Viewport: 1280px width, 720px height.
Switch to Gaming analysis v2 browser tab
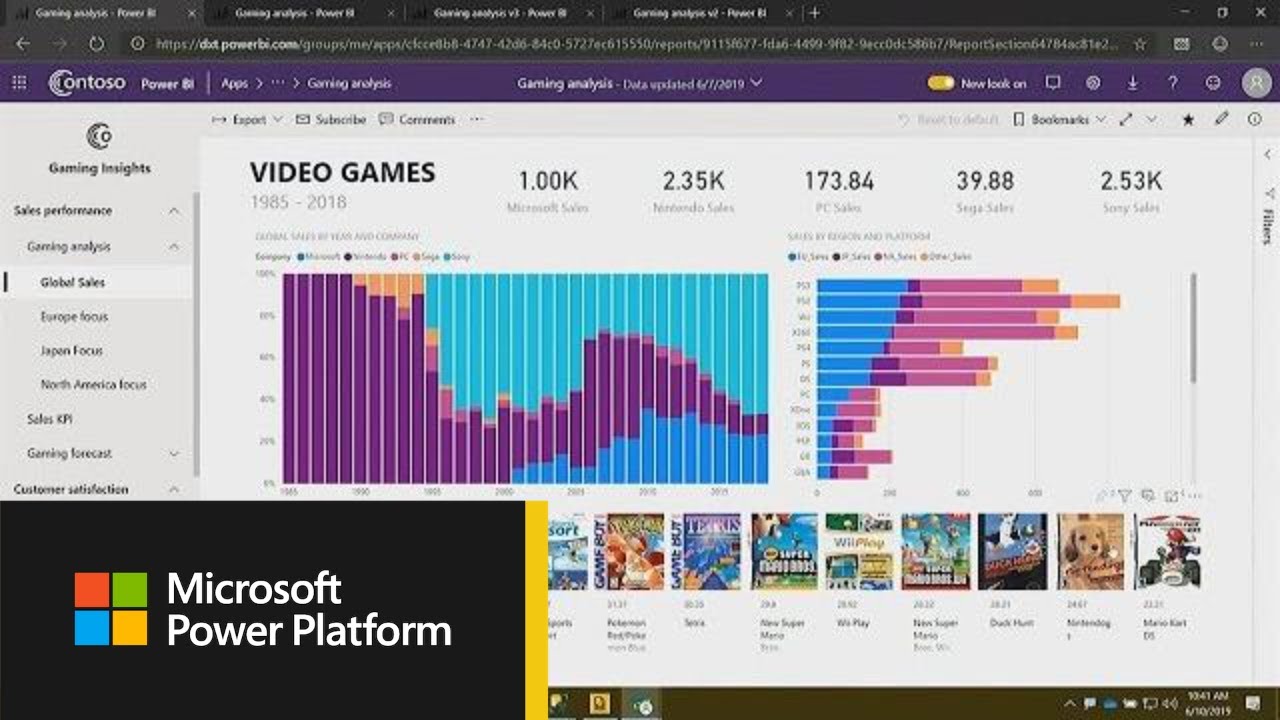[x=703, y=14]
